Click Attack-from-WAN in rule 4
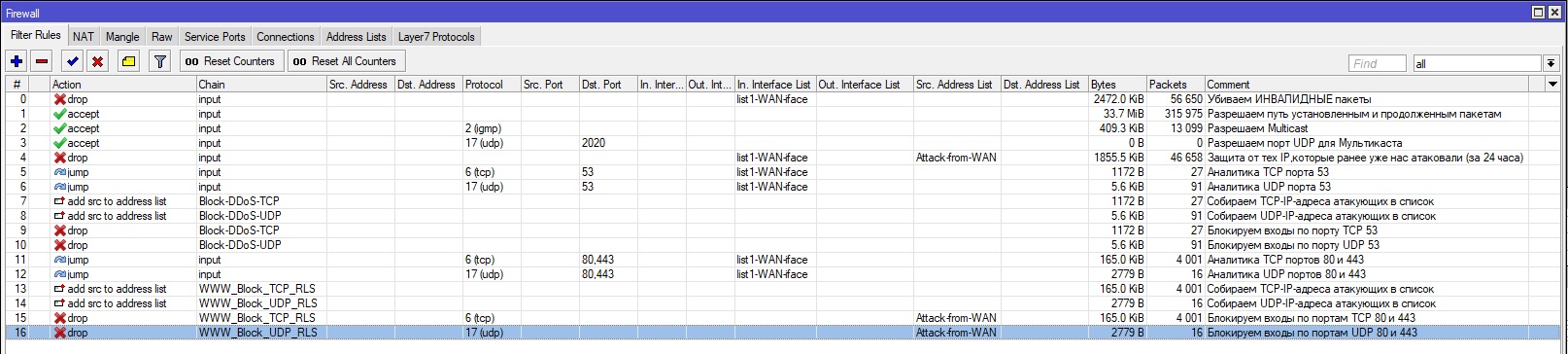The width and height of the screenshot is (1568, 354). point(956,158)
